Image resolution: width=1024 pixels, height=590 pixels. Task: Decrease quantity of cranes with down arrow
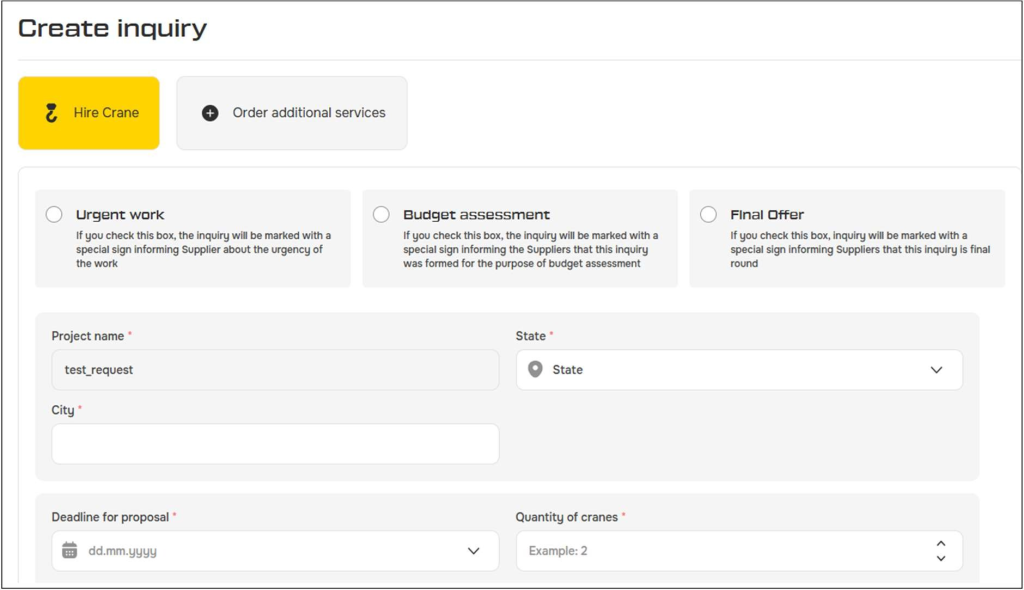(x=941, y=558)
